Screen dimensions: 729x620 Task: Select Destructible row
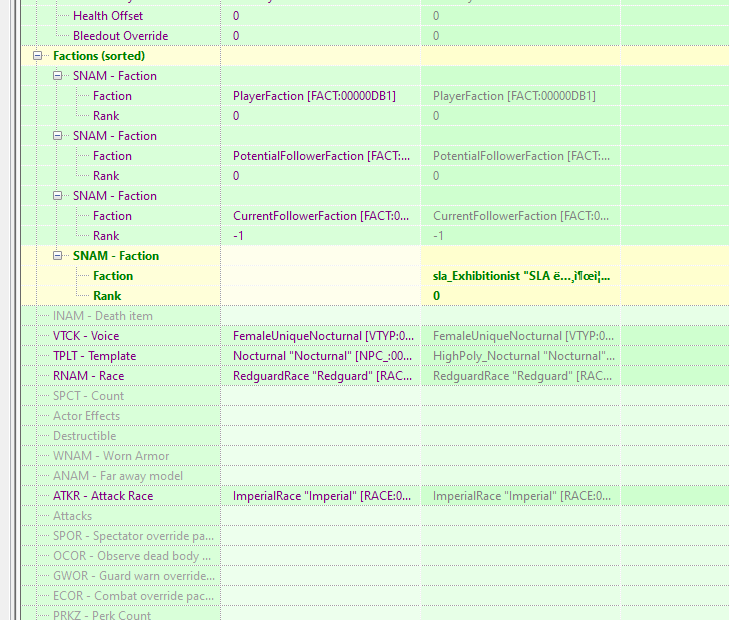(85, 435)
